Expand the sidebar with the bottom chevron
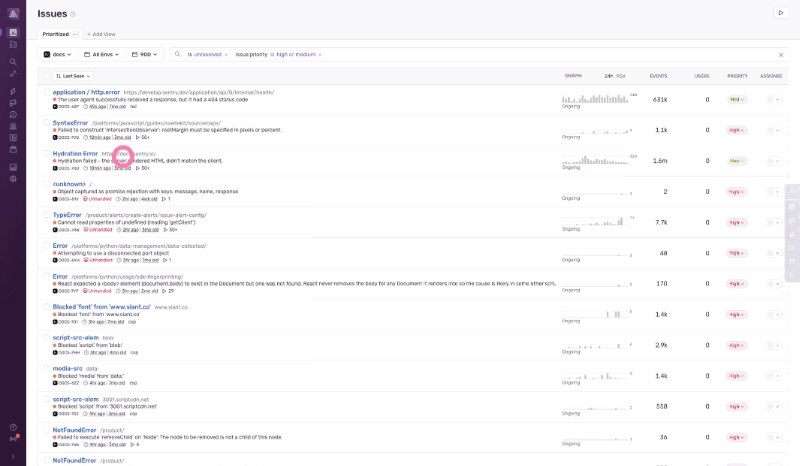 point(13,456)
